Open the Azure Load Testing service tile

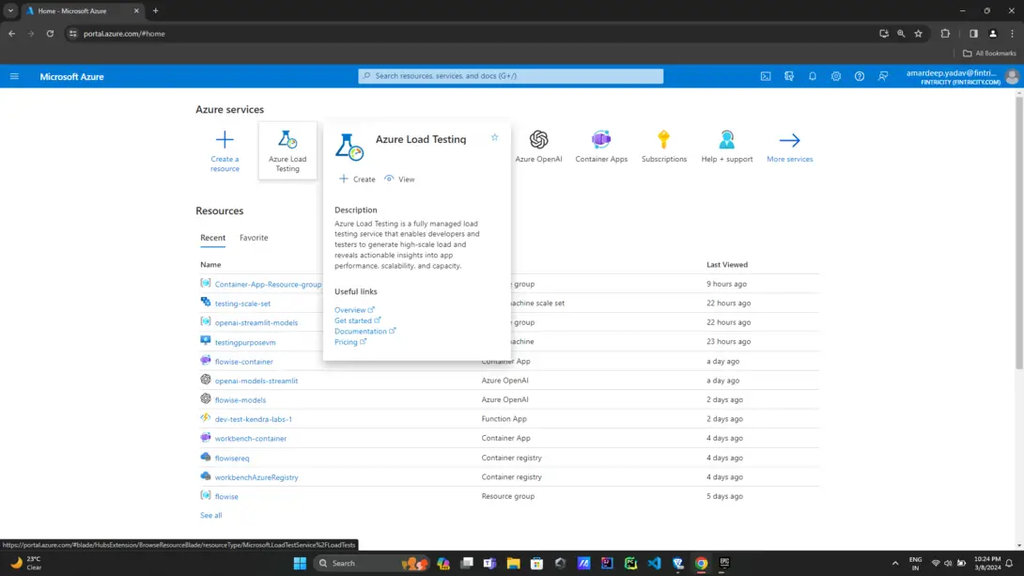(x=287, y=151)
